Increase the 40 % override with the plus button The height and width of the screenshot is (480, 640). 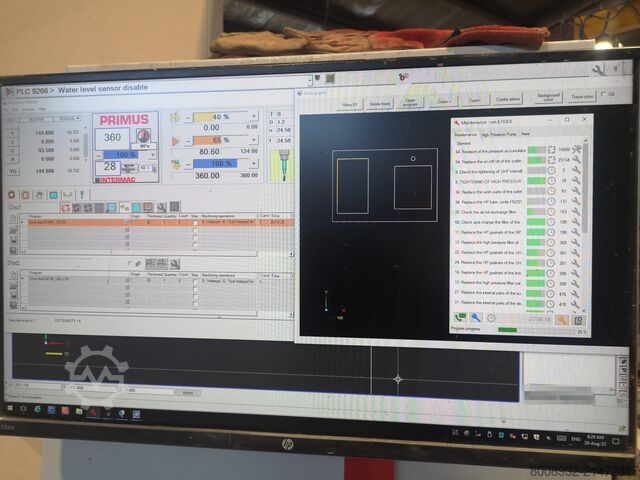tap(254, 117)
